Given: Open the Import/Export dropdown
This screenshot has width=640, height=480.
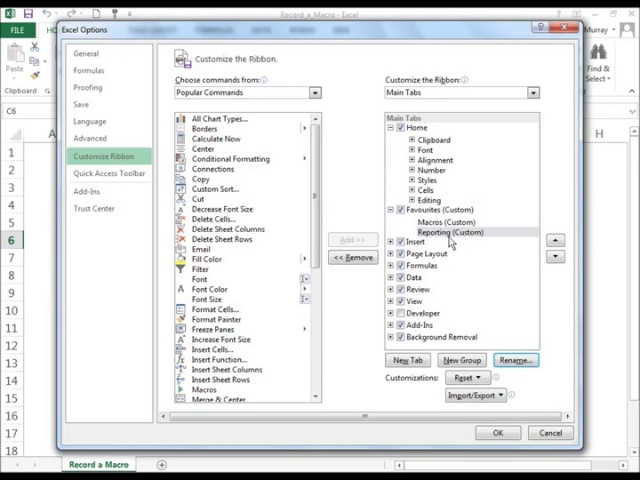Looking at the screenshot, I should 476,395.
